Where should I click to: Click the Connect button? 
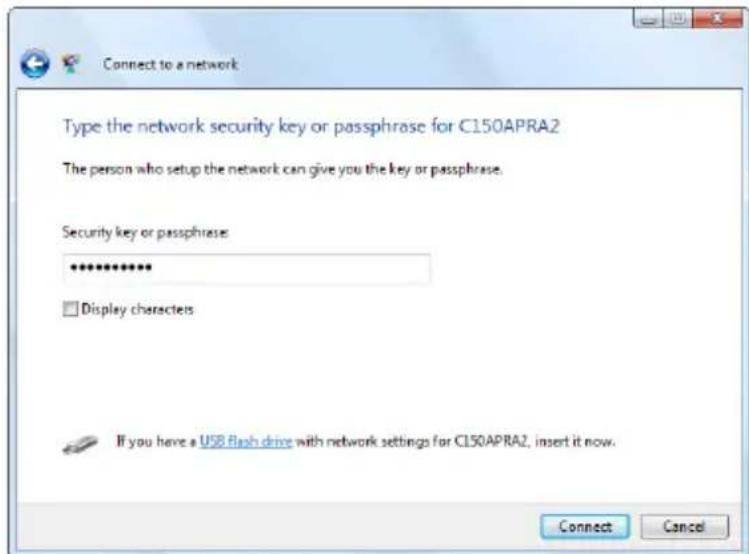[585, 526]
